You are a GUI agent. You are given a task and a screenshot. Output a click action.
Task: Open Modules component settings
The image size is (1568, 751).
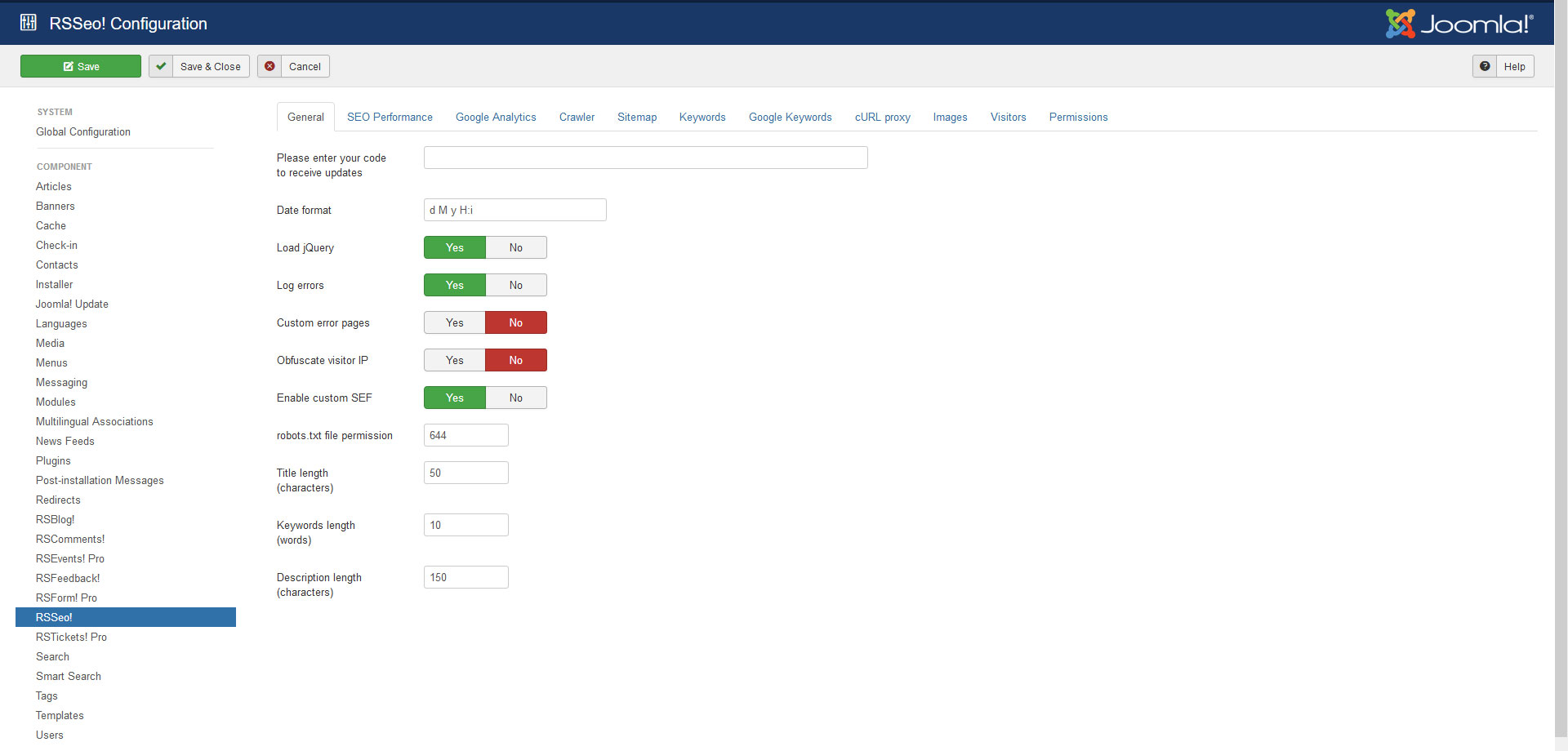56,402
